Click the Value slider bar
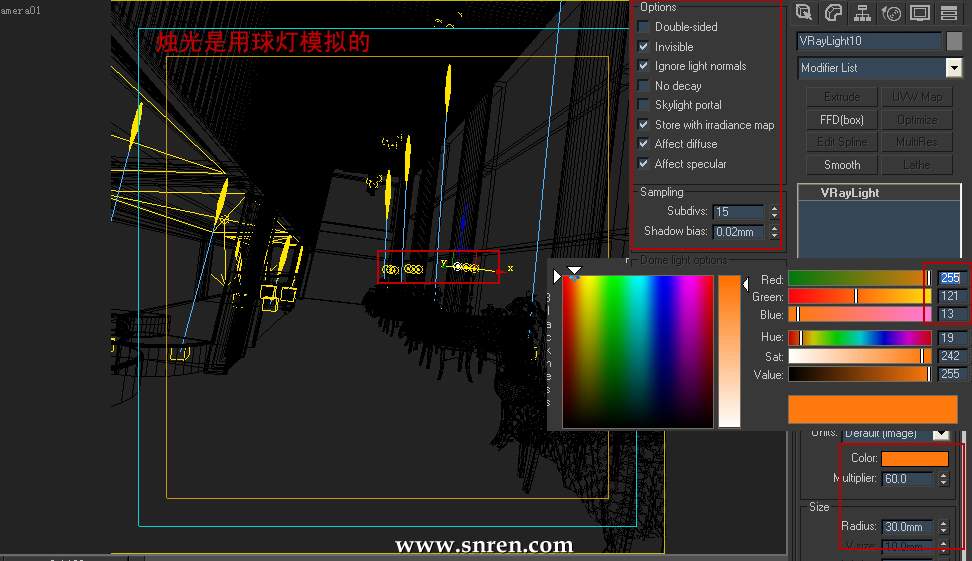 tap(860, 374)
